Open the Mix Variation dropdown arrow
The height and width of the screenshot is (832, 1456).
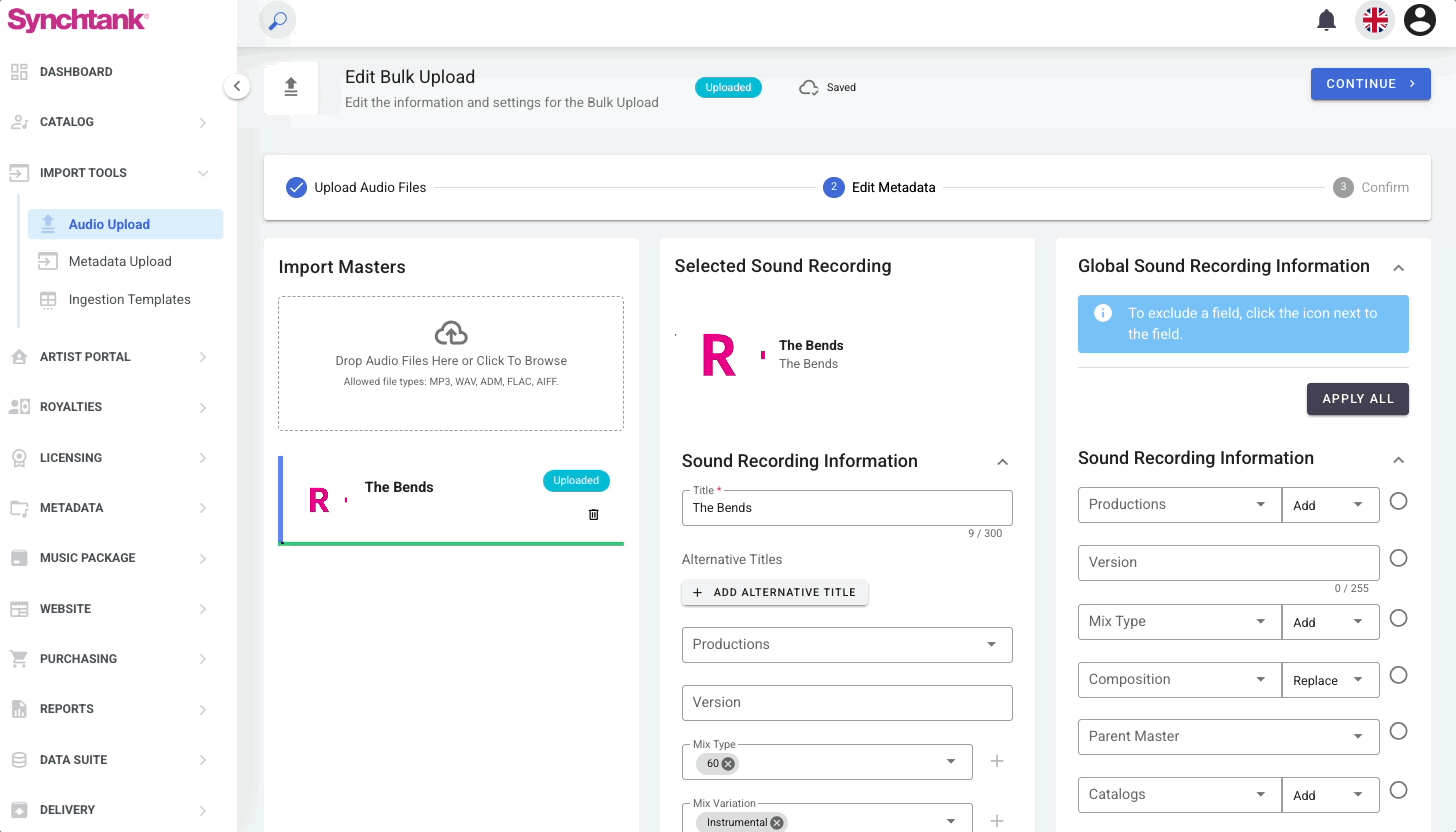click(951, 821)
